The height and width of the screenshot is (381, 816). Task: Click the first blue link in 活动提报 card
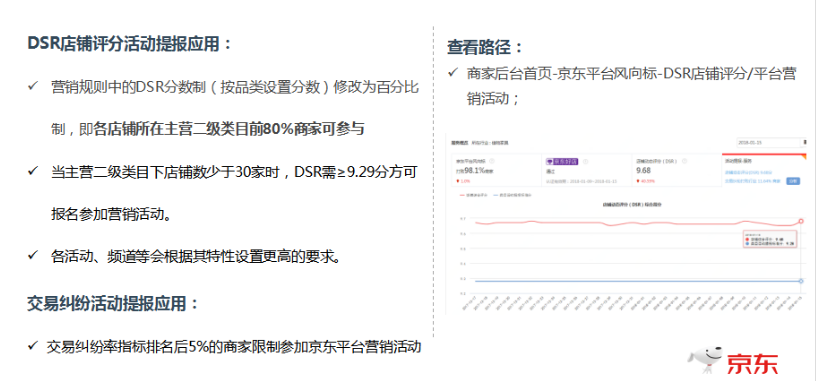(748, 172)
